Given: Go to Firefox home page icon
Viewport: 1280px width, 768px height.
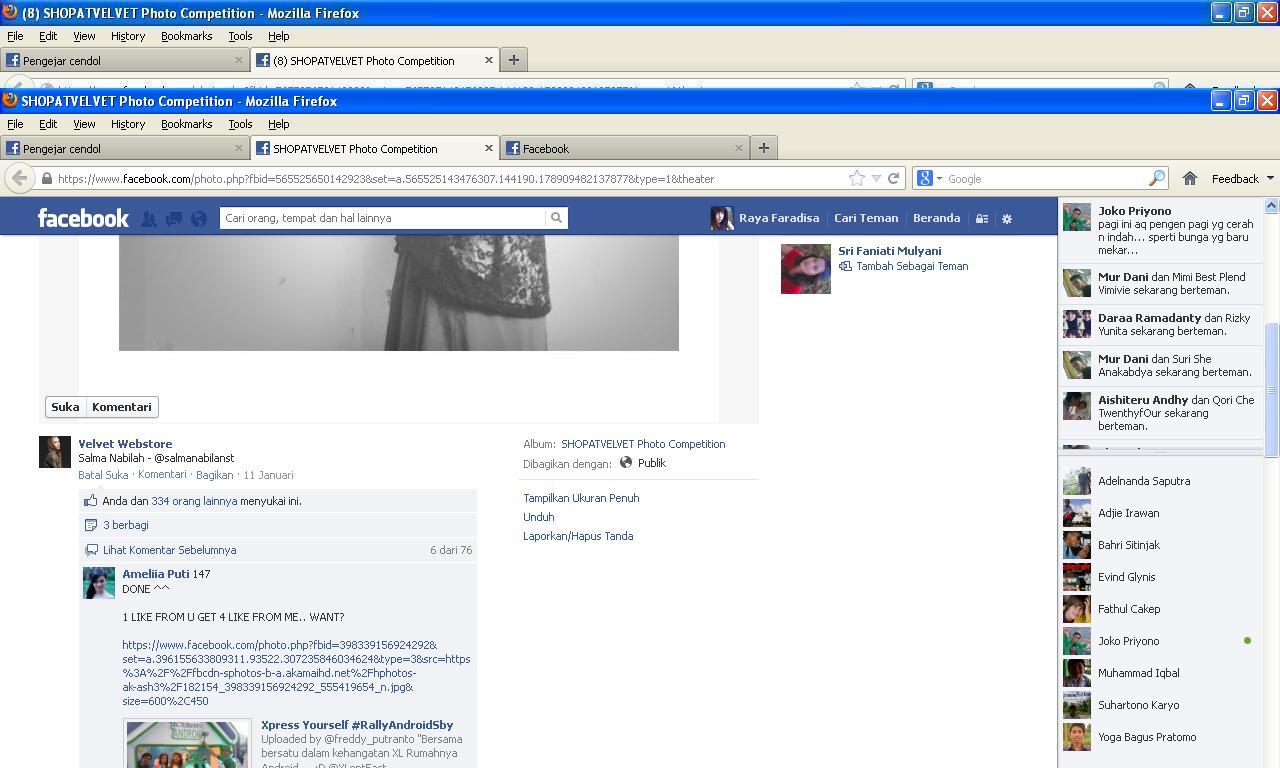Looking at the screenshot, I should pyautogui.click(x=1190, y=179).
